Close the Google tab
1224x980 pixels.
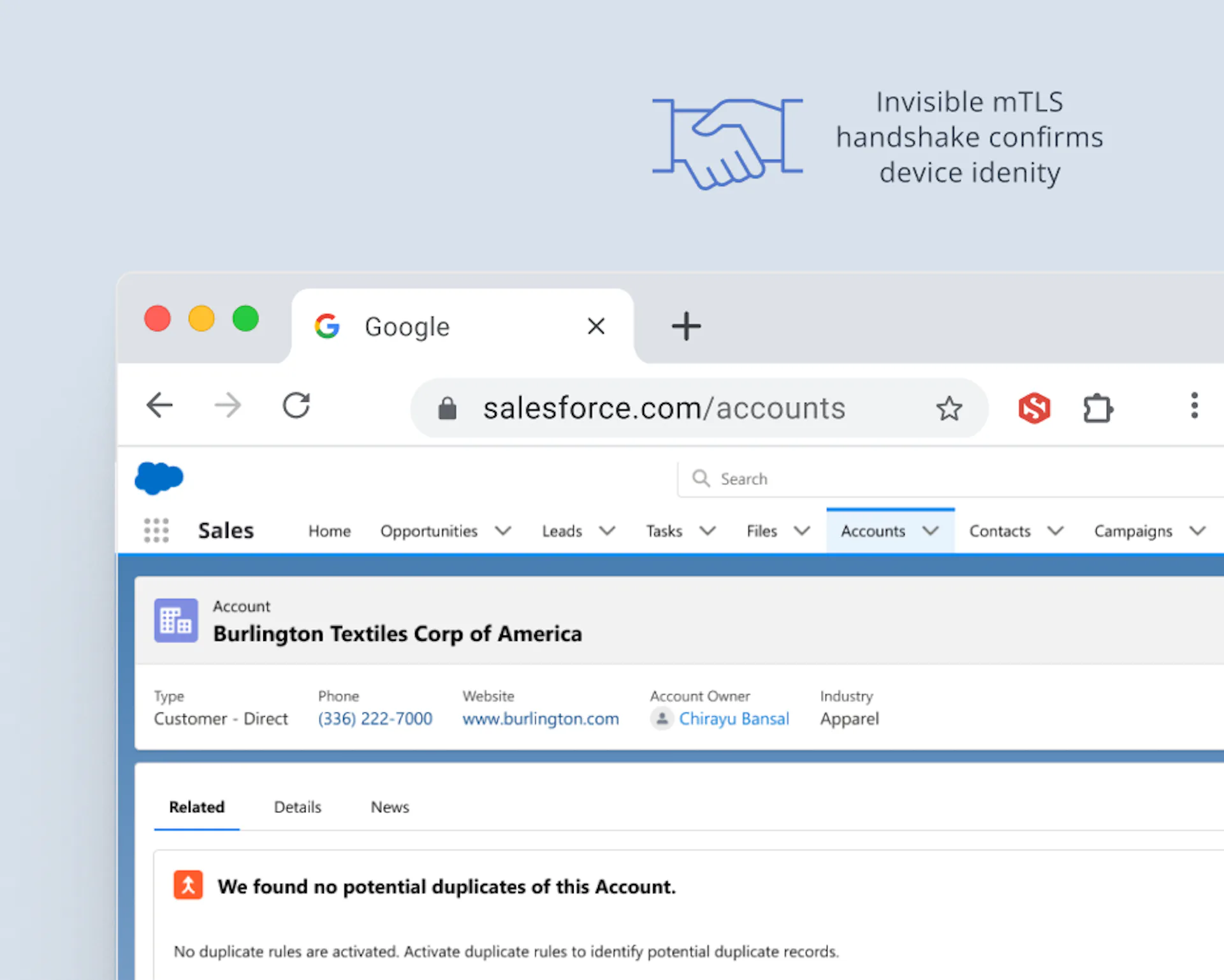(596, 326)
